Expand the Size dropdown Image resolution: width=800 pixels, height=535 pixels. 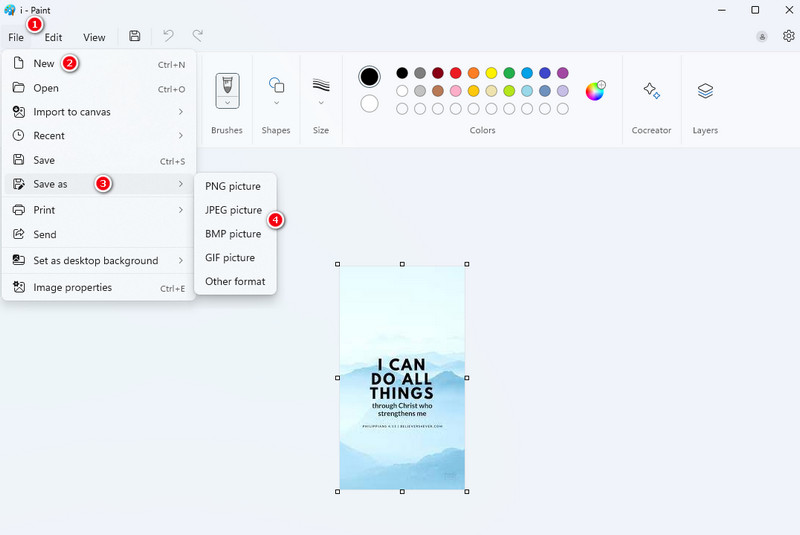(x=321, y=102)
